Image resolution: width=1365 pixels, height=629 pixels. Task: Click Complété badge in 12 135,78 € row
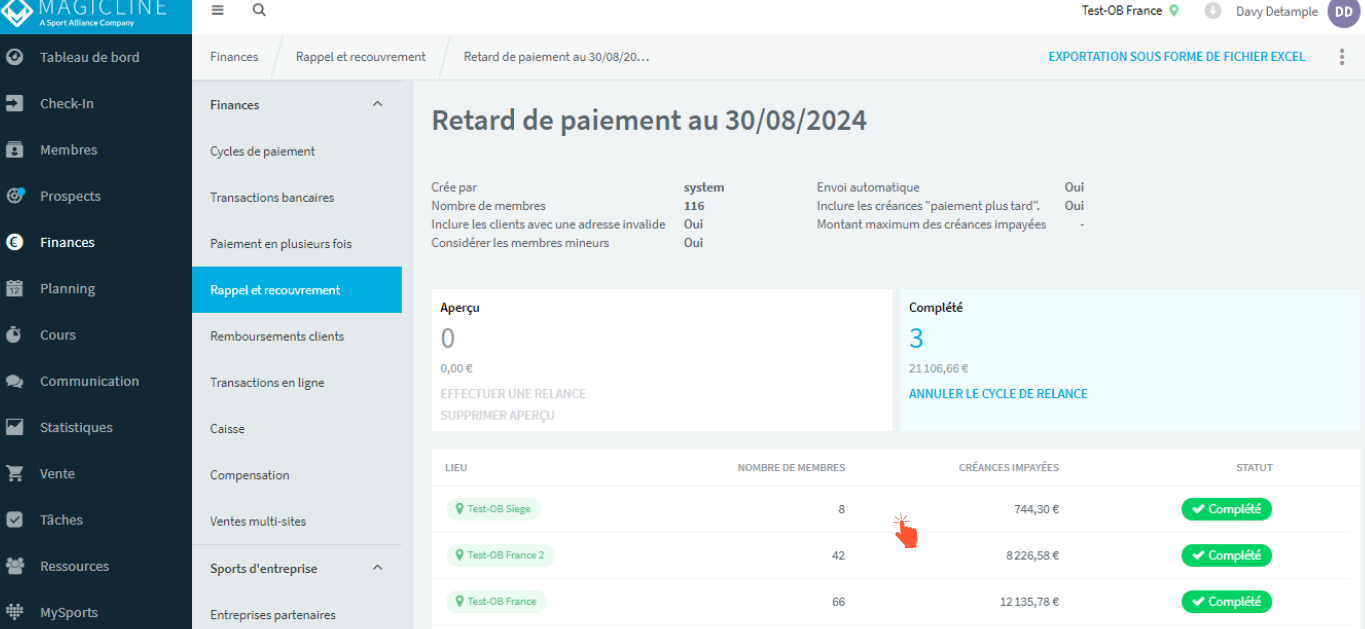tap(1226, 601)
